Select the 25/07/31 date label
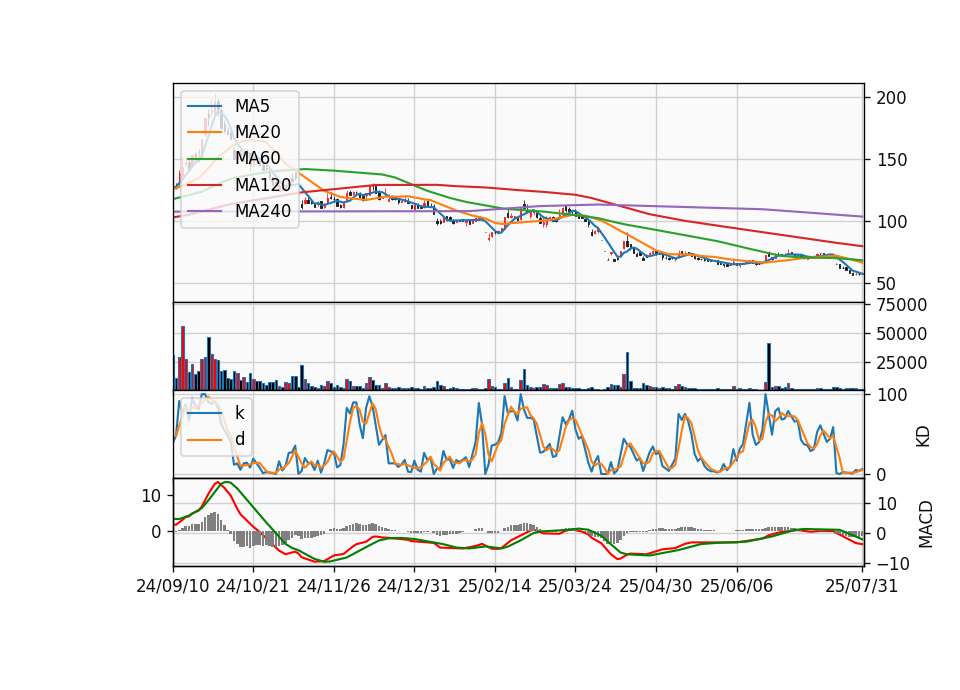Screen dimensions: 960x690 861,586
